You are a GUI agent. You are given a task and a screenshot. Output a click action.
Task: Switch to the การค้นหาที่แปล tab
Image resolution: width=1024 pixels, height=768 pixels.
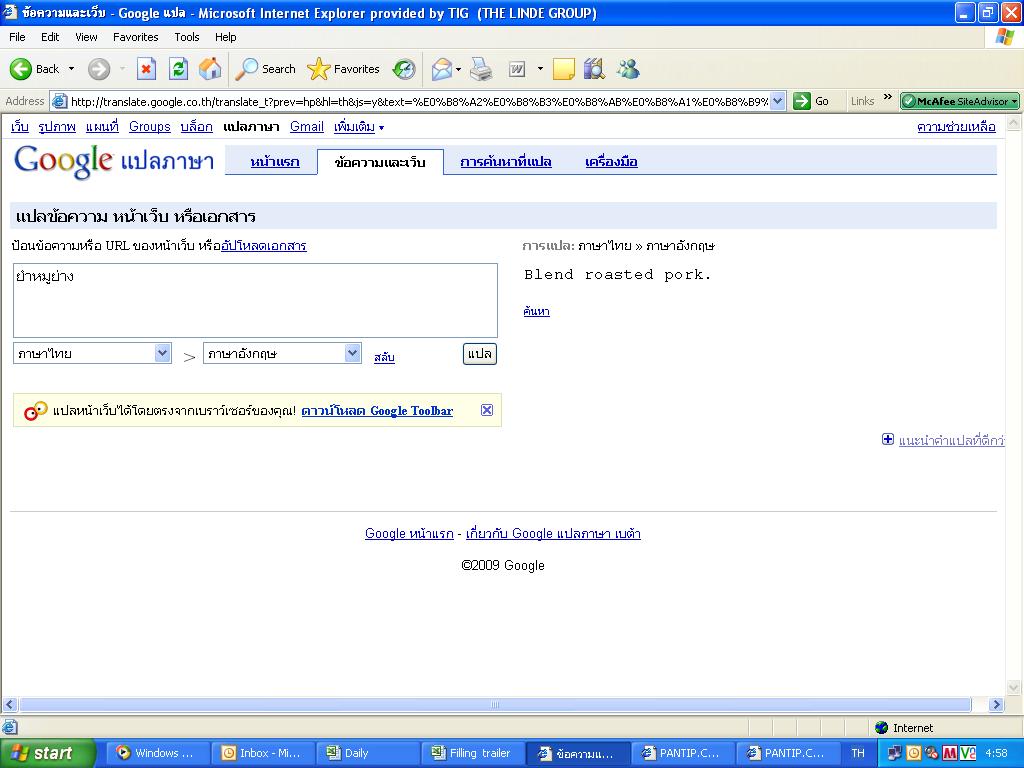coord(505,161)
